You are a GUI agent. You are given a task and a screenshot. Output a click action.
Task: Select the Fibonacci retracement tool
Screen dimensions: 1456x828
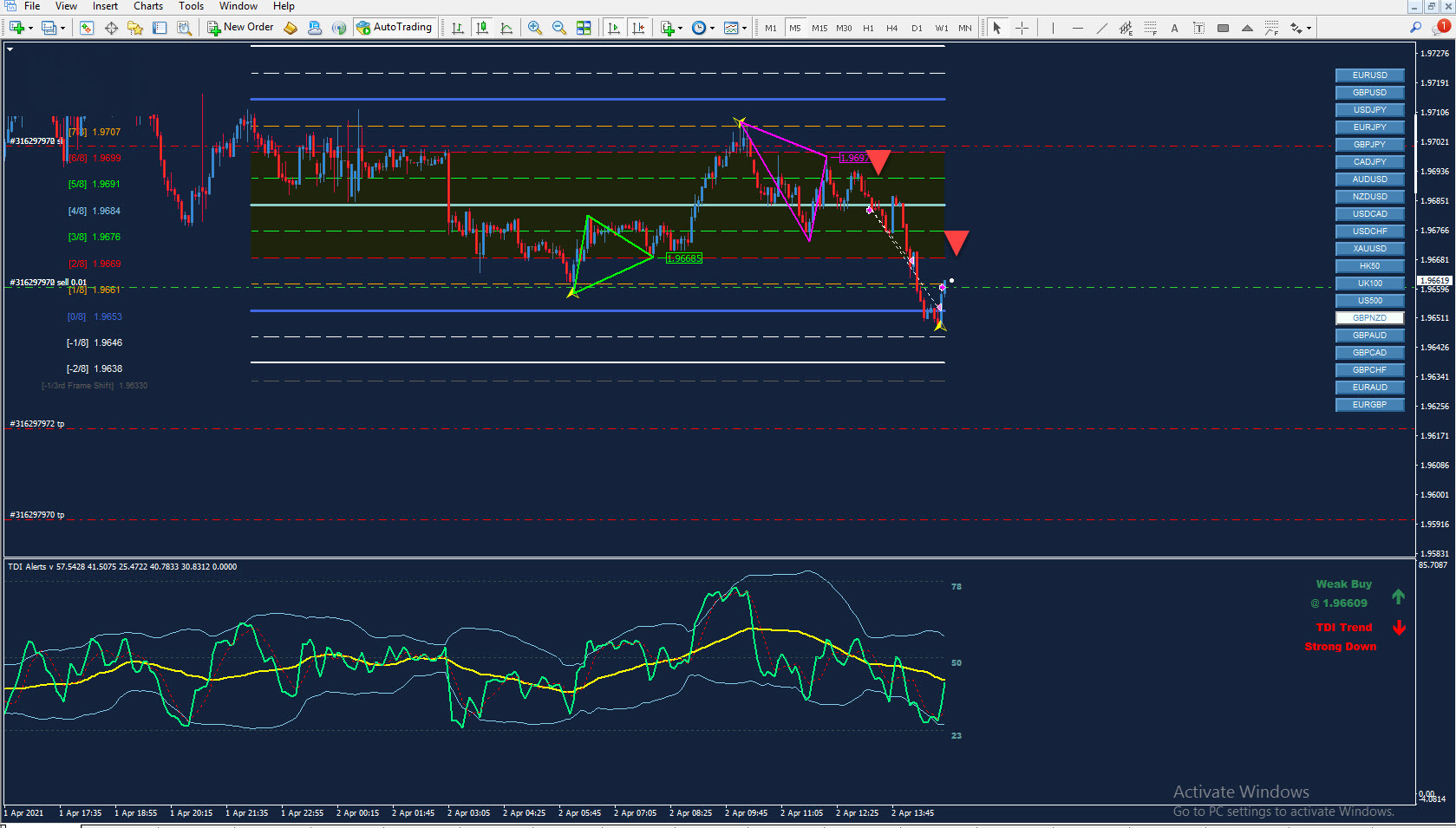tap(1150, 28)
